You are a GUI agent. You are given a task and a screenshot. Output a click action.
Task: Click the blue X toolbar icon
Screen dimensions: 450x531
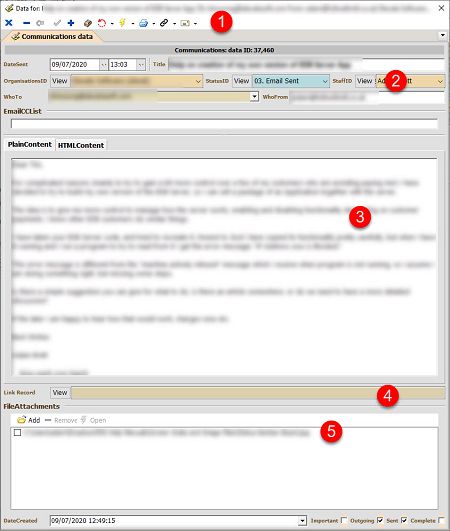click(9, 23)
